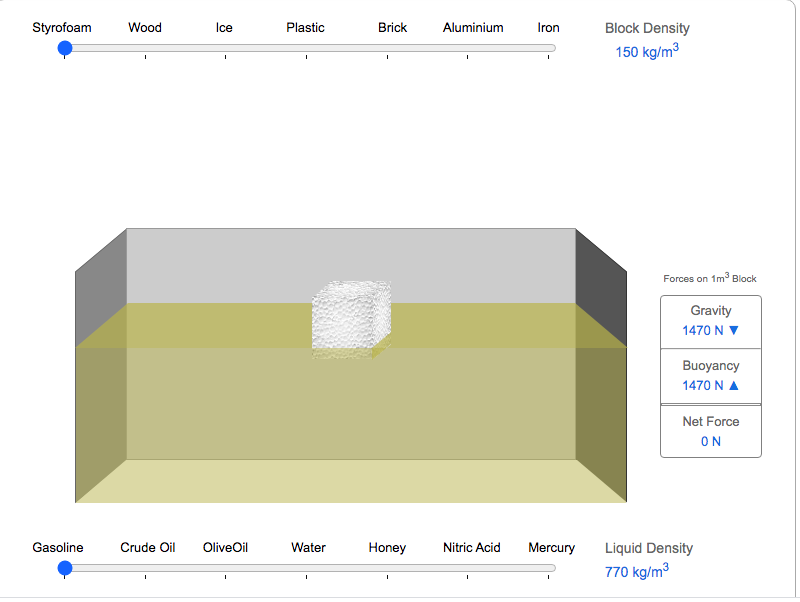Select Iron at the end of the material scale

coord(548,28)
